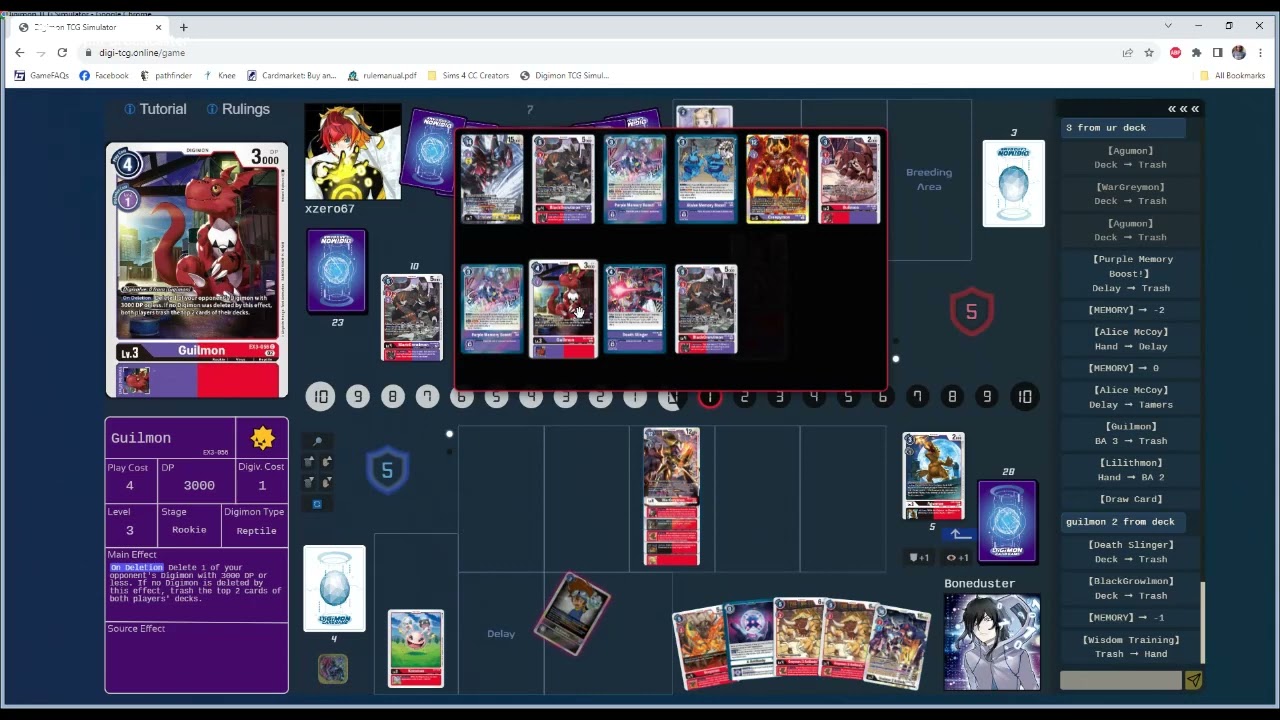This screenshot has height=720, width=1280.
Task: Click the blue square icon below the hand icons
Action: tap(317, 504)
